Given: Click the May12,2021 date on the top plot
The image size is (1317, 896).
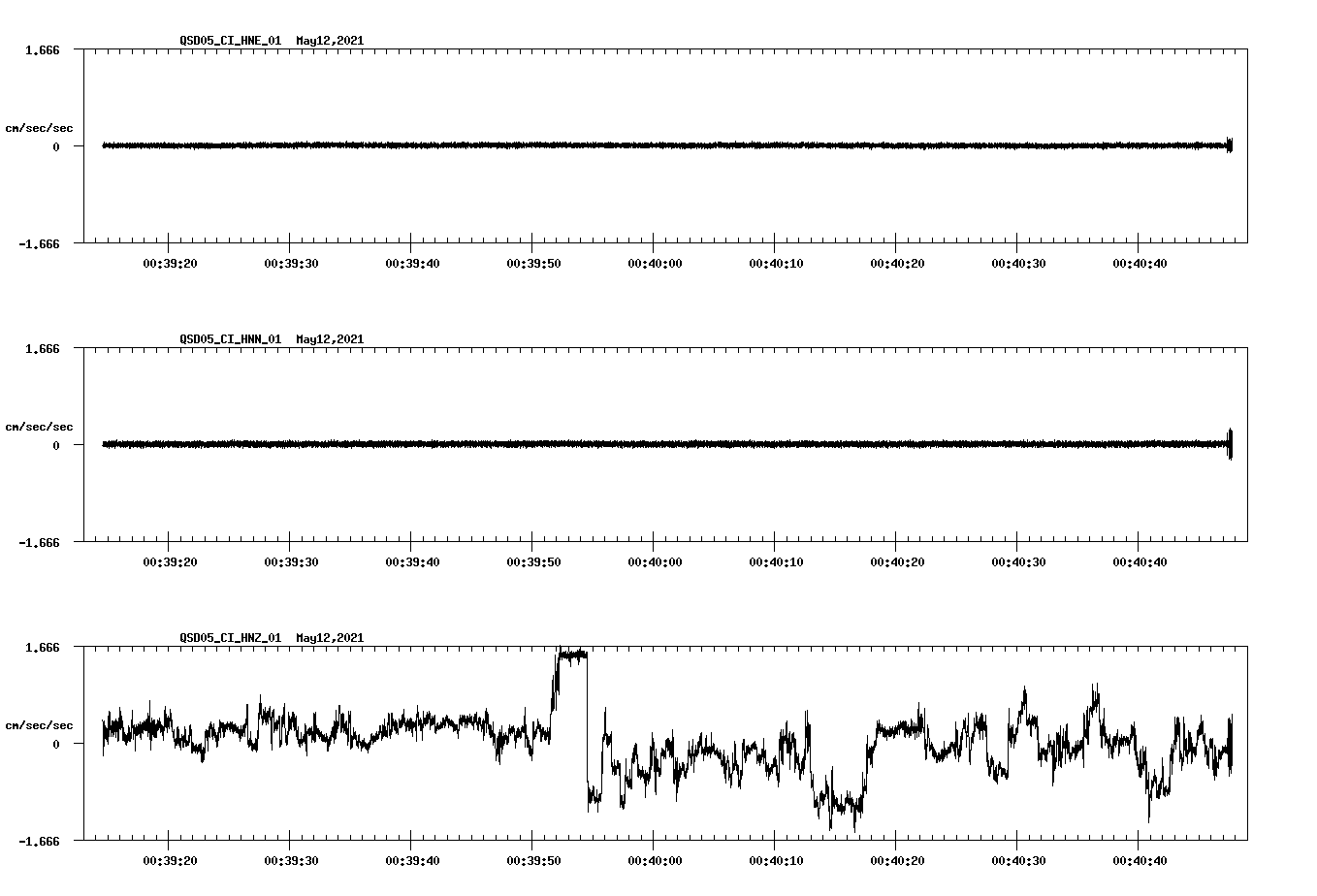Looking at the screenshot, I should coord(329,42).
